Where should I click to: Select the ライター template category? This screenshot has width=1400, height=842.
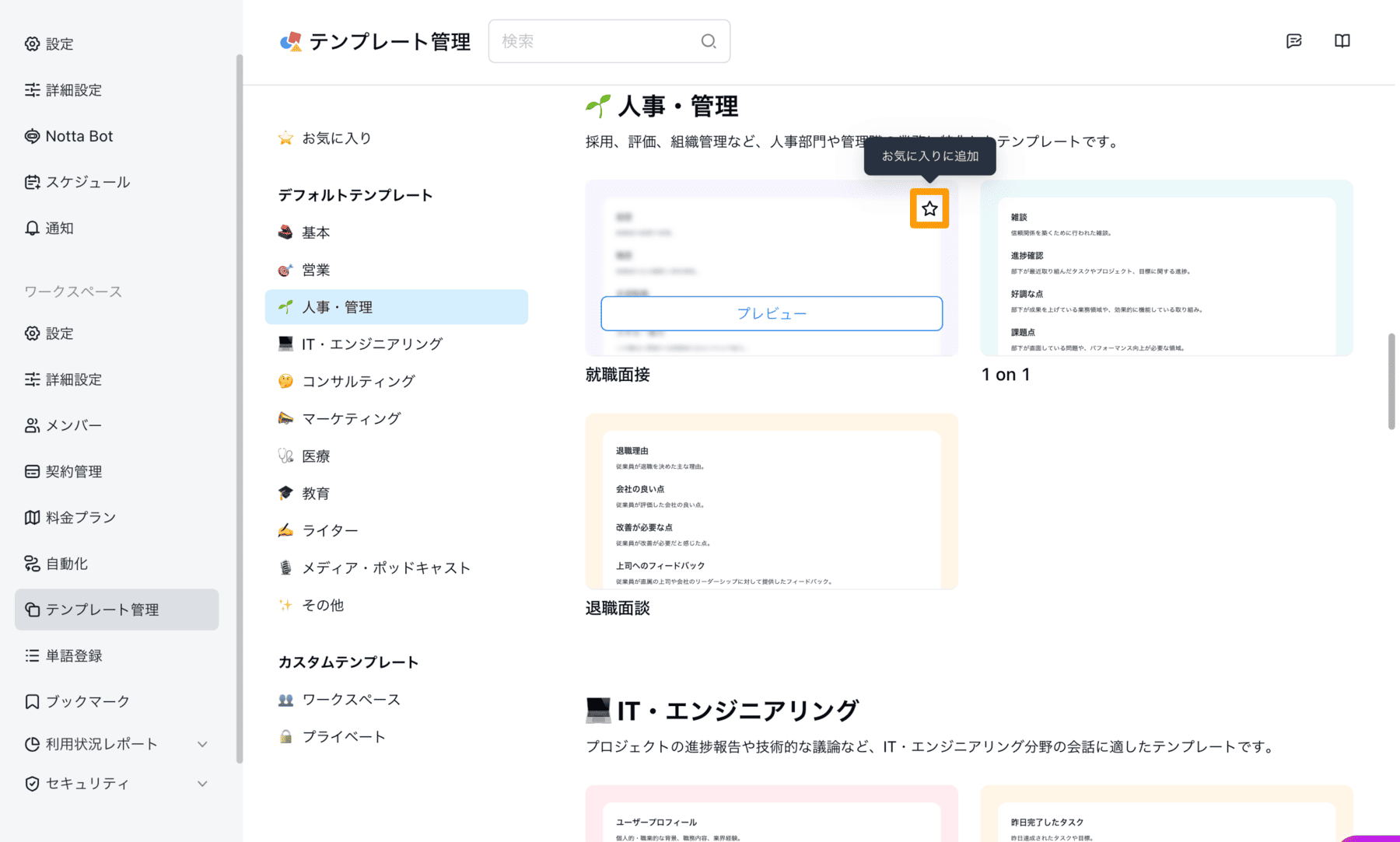click(x=396, y=530)
